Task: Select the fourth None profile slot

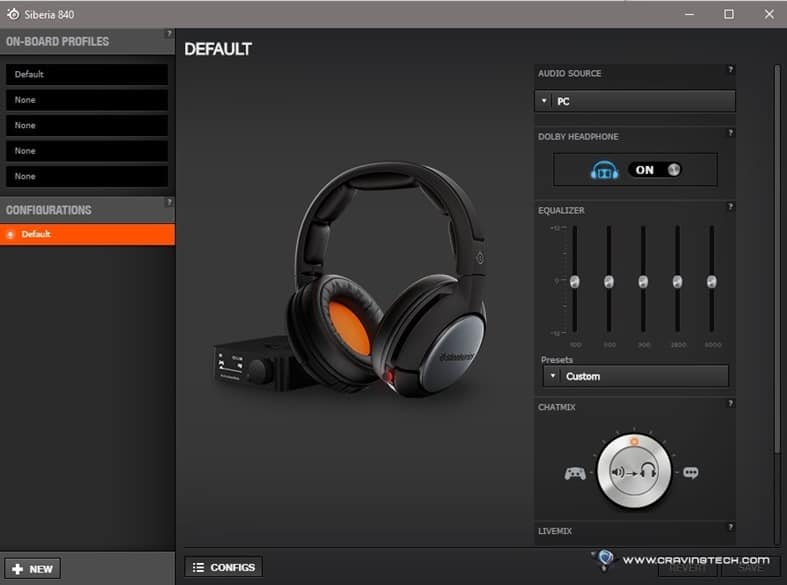Action: [x=87, y=177]
